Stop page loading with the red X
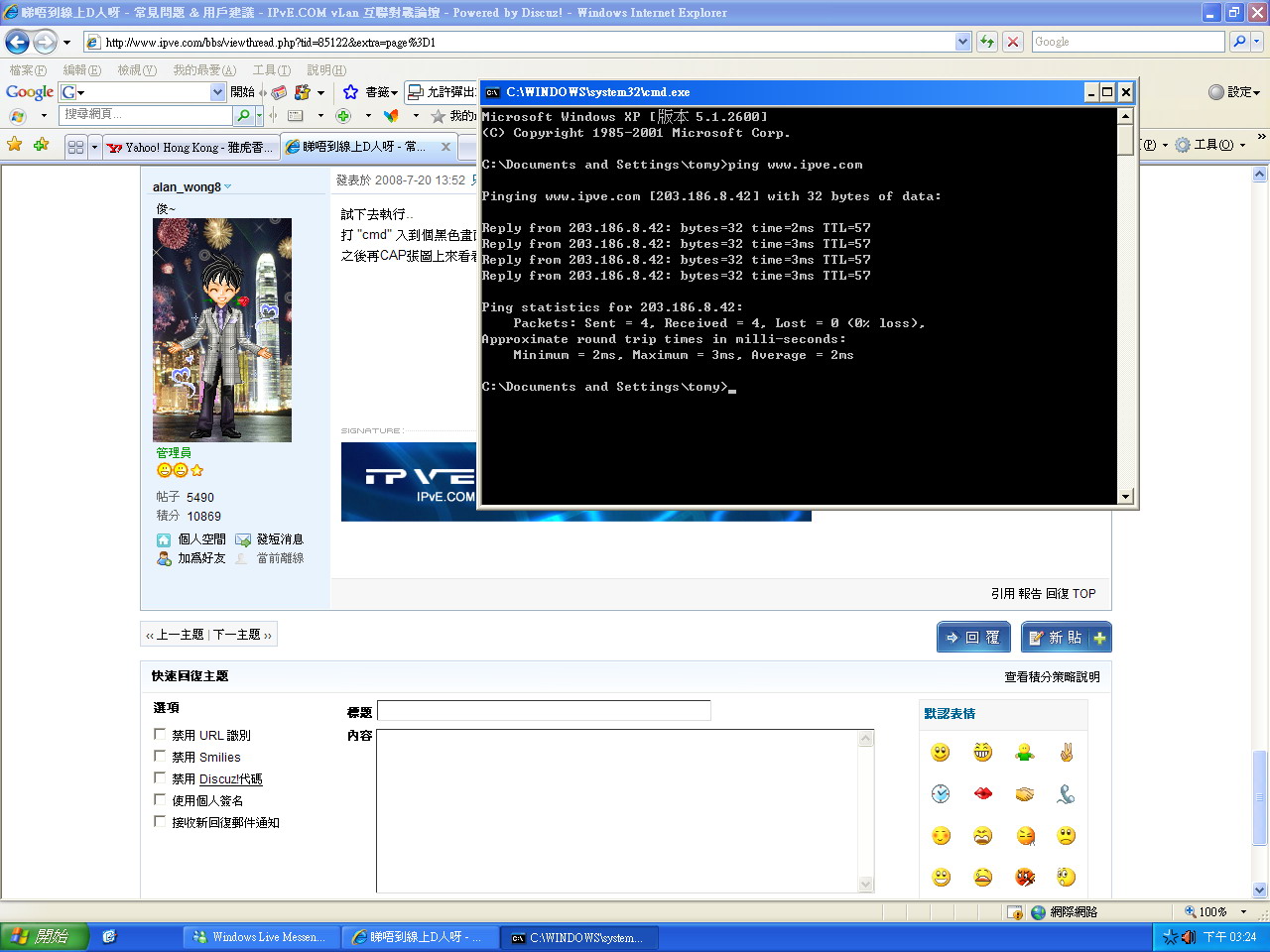The height and width of the screenshot is (952, 1270). (1012, 42)
